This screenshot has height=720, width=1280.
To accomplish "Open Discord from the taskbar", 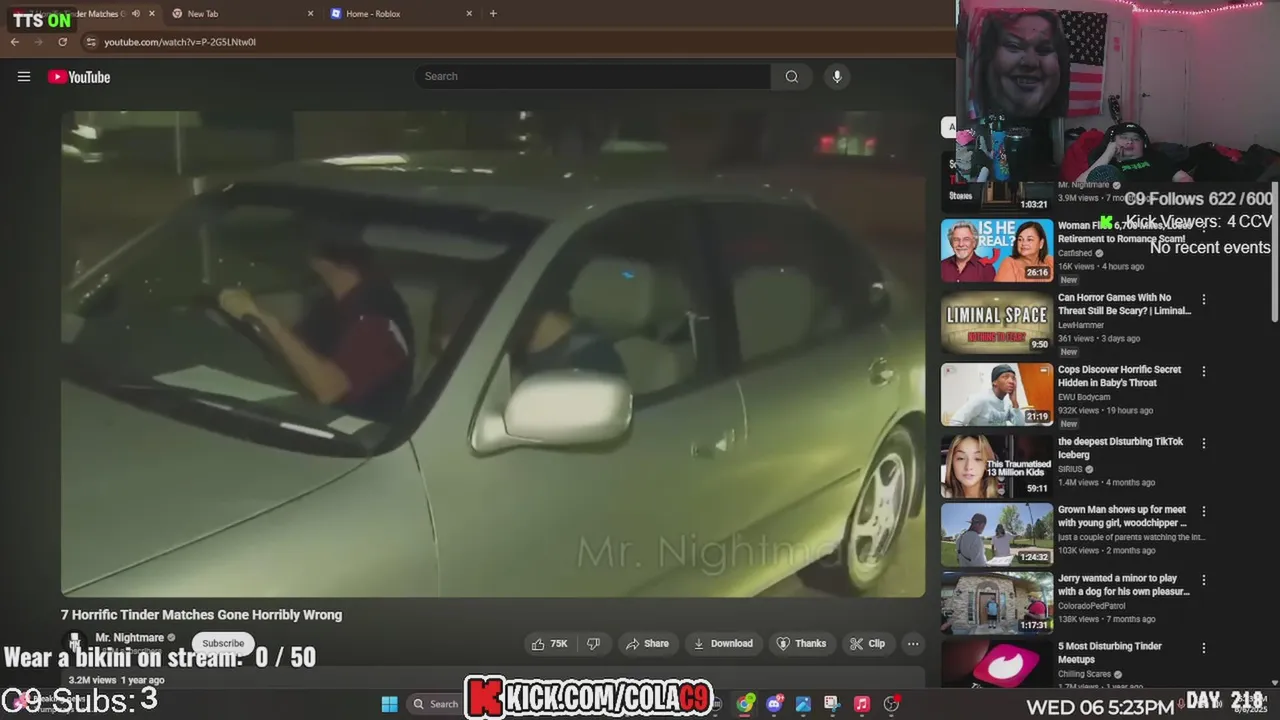I will point(774,704).
